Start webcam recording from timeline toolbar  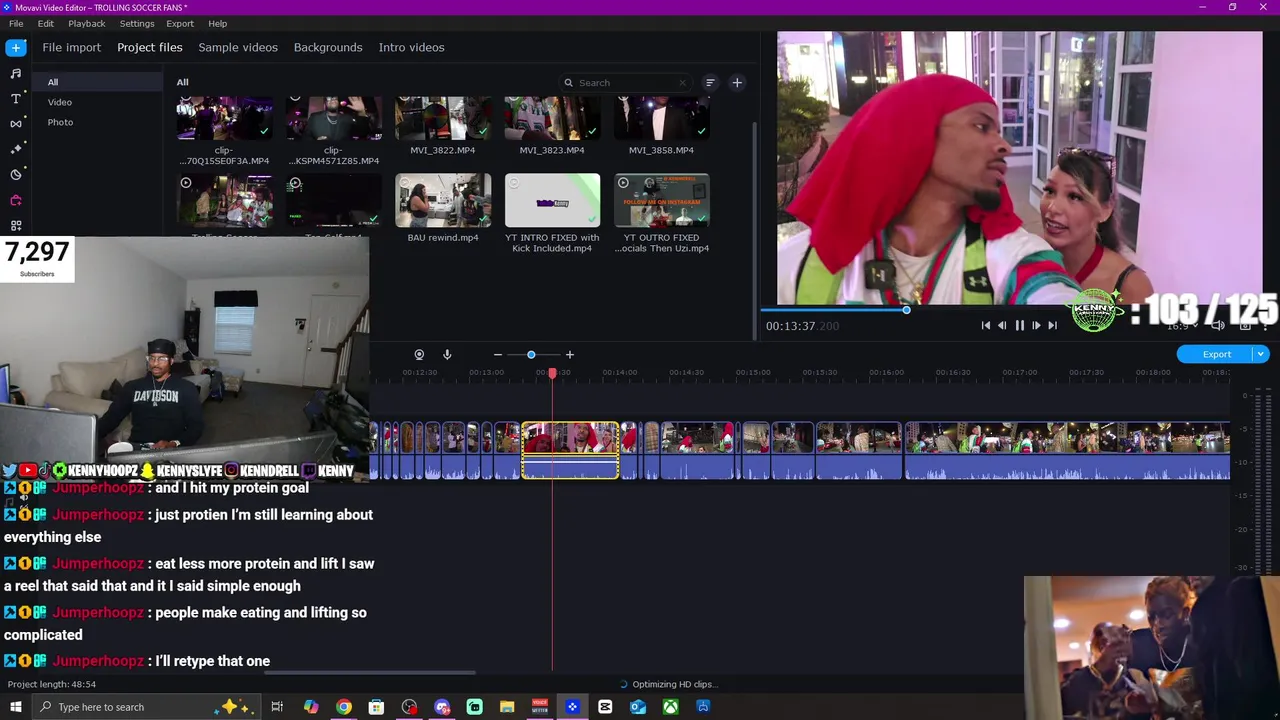(x=419, y=355)
